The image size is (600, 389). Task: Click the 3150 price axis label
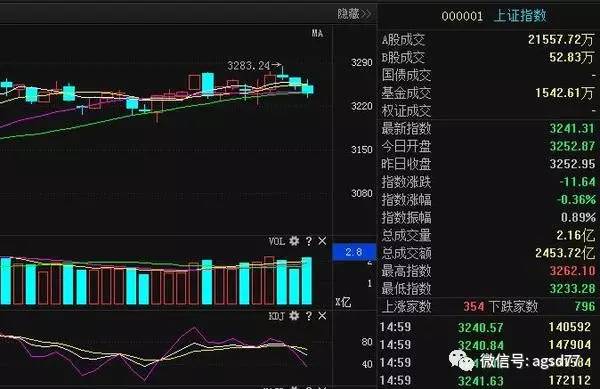tap(362, 150)
